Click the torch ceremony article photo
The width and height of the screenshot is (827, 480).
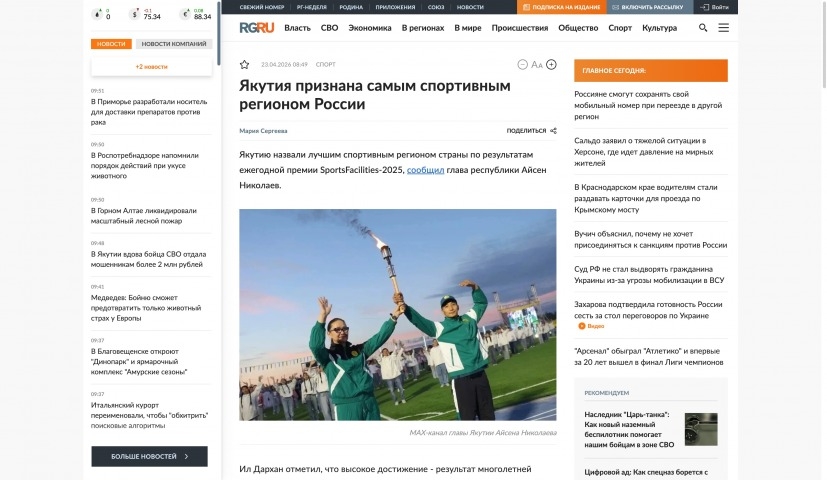click(x=398, y=315)
